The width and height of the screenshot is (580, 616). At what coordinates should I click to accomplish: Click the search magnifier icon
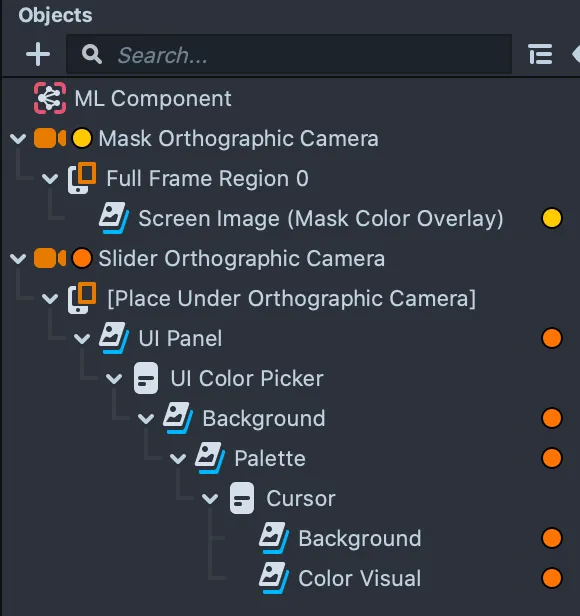pyautogui.click(x=92, y=54)
